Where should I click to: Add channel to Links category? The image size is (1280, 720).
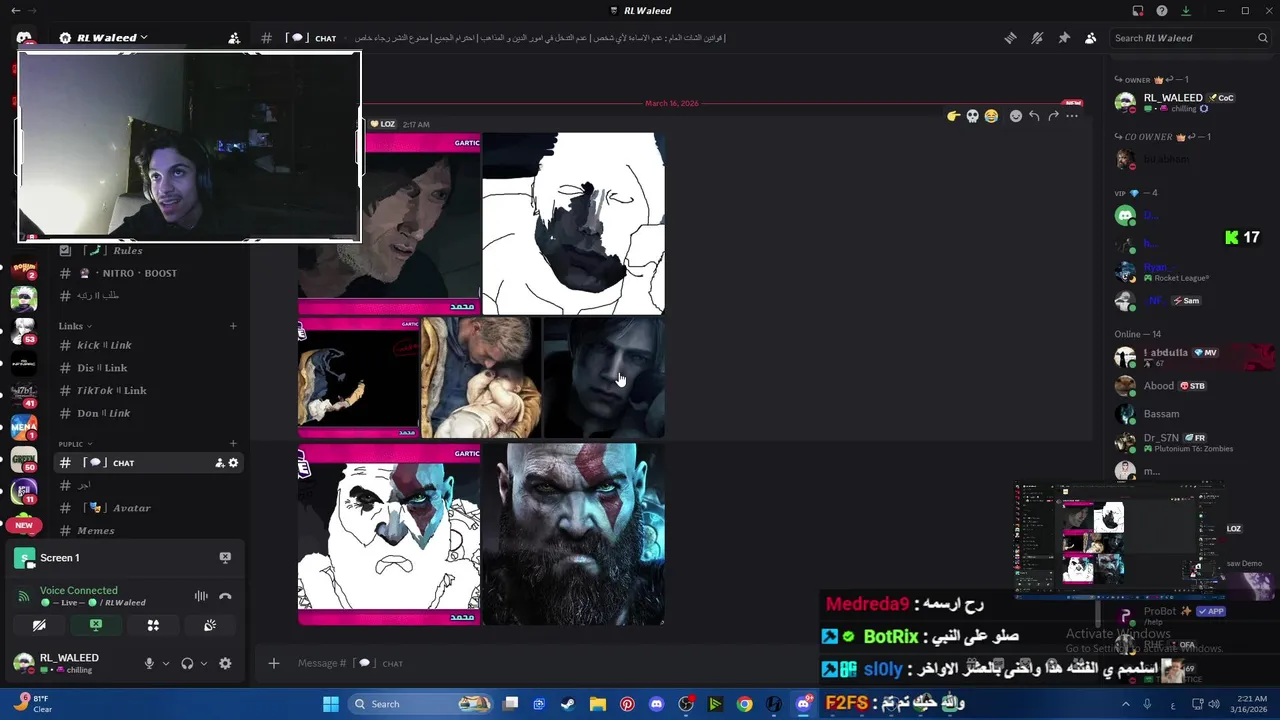coord(233,326)
